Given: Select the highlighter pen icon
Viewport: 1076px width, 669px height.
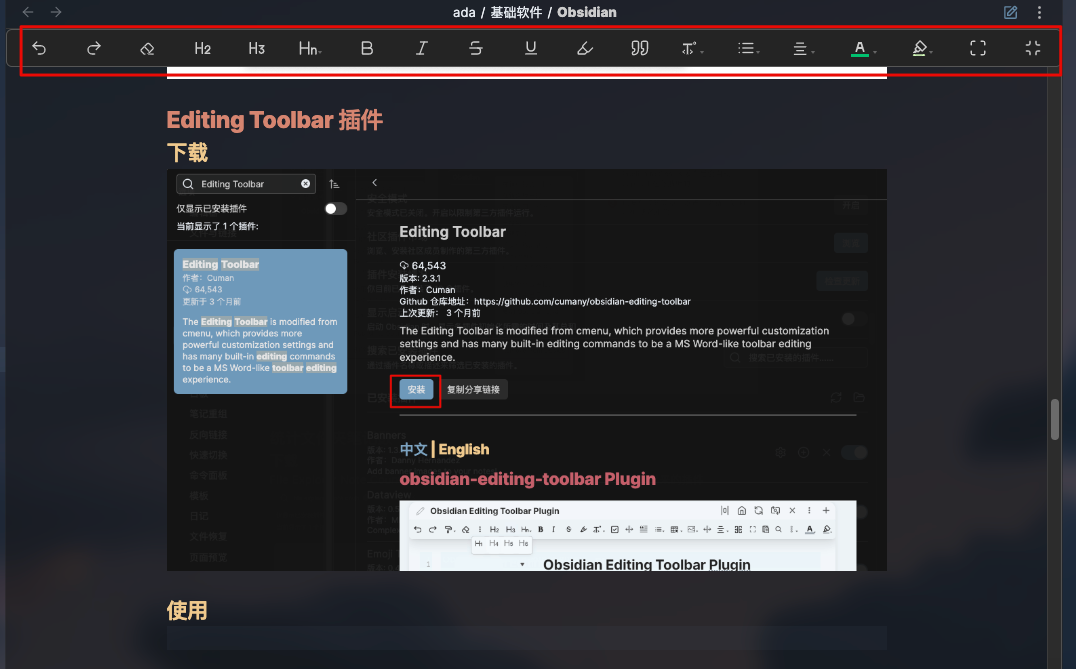Looking at the screenshot, I should [585, 47].
